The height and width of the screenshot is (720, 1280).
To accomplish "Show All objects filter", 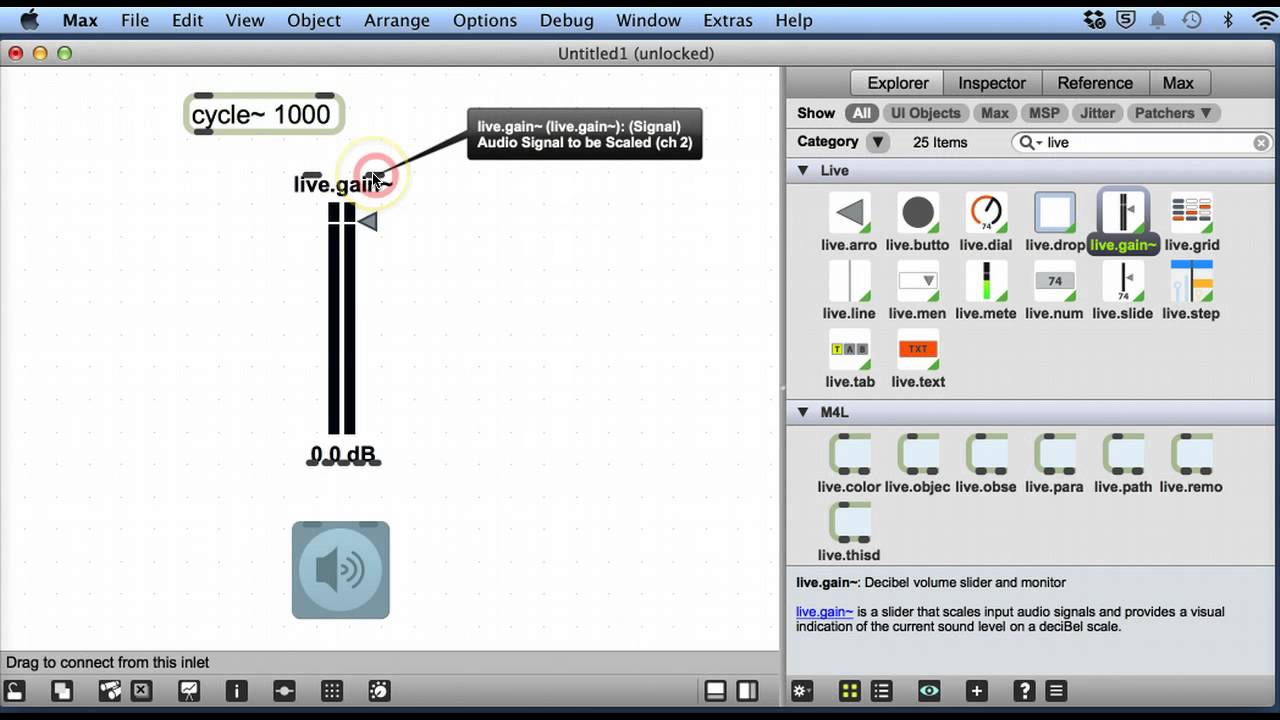I will pyautogui.click(x=861, y=113).
